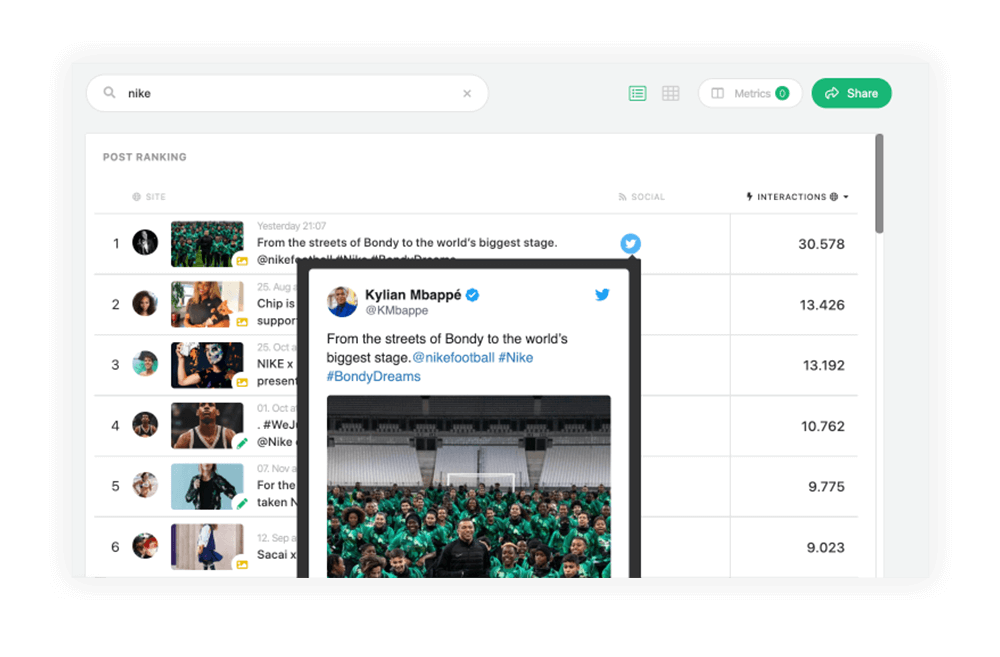This screenshot has width=1000, height=657.
Task: Switch to list view
Action: pos(637,93)
